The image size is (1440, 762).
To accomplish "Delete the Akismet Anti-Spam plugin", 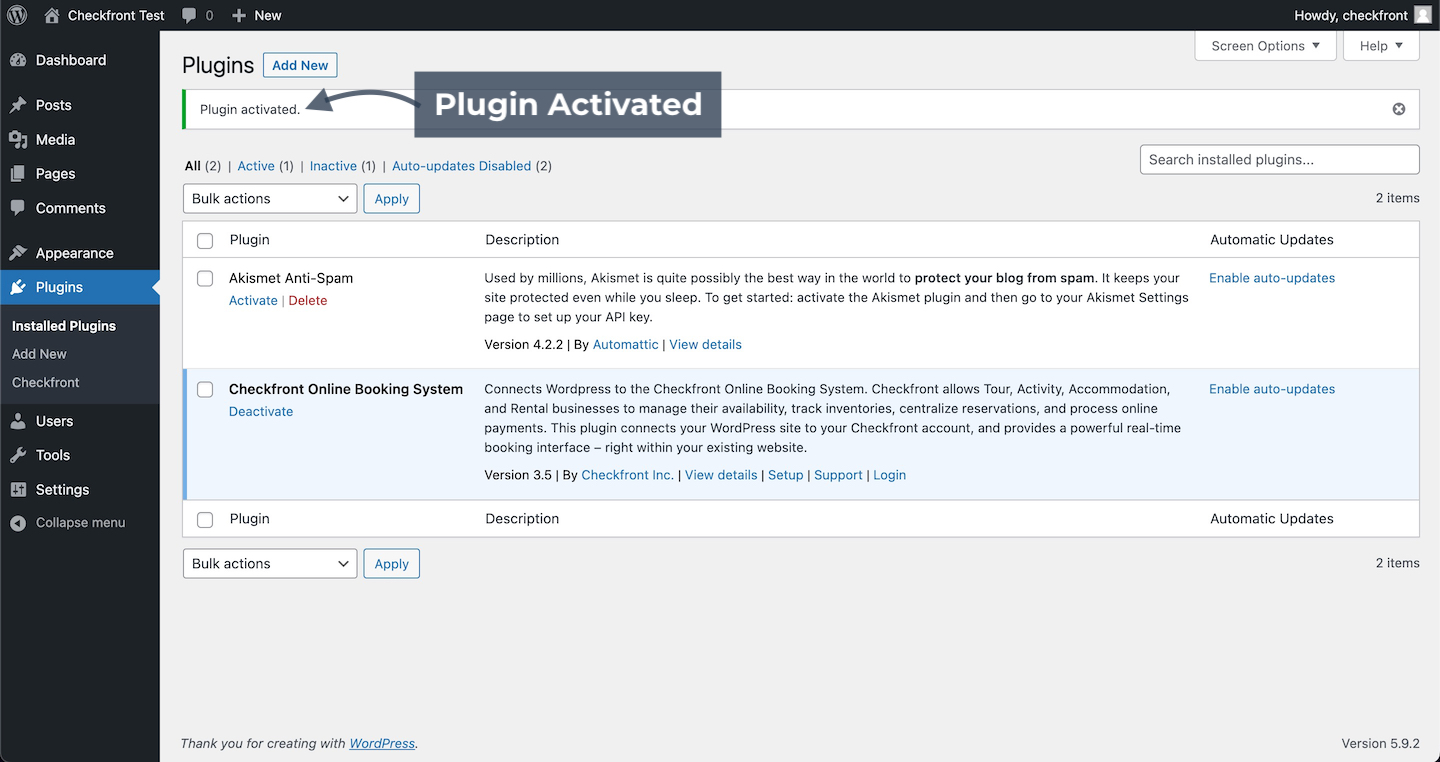I will [308, 300].
